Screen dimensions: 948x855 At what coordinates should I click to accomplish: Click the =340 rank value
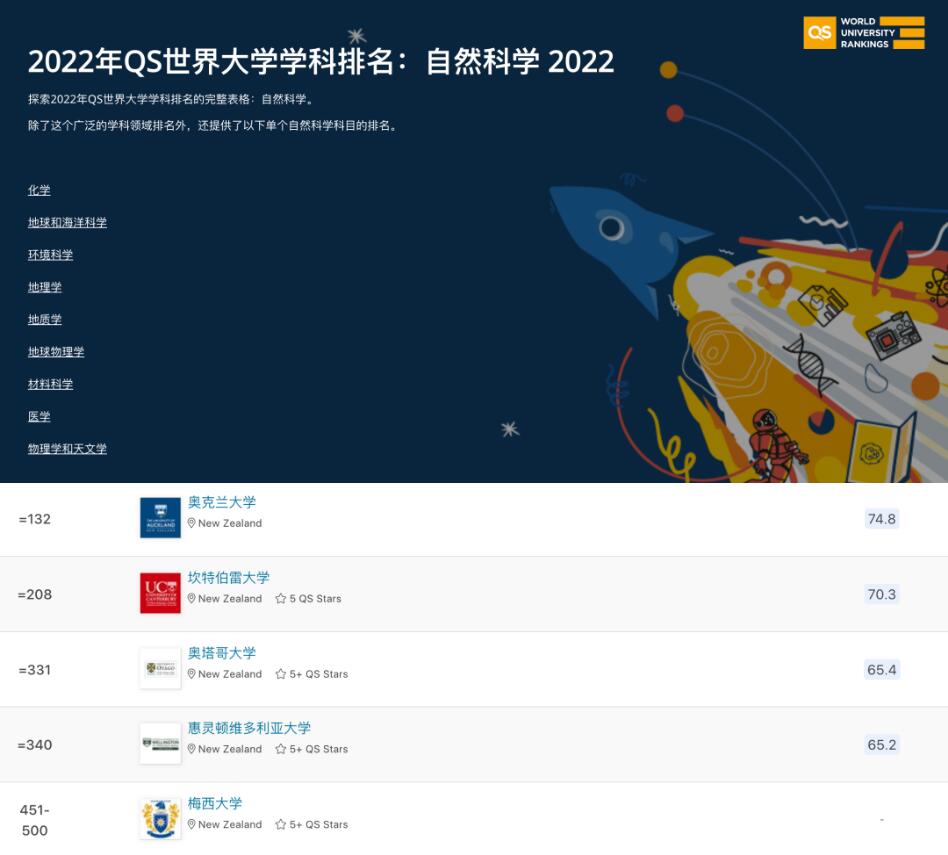click(x=34, y=745)
